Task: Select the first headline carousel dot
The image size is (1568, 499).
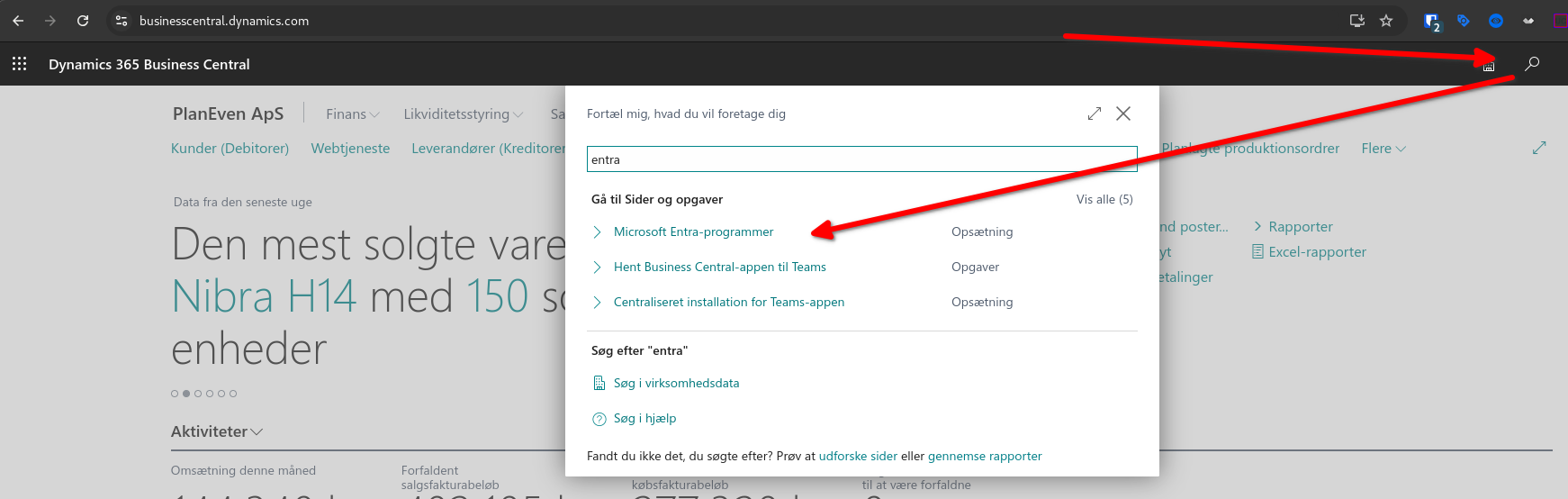Action: coord(175,394)
